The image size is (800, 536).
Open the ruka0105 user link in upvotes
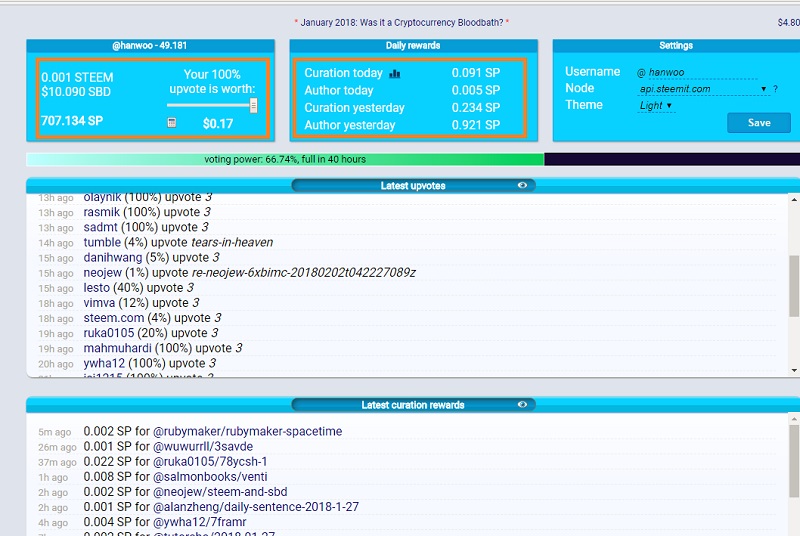tap(109, 333)
